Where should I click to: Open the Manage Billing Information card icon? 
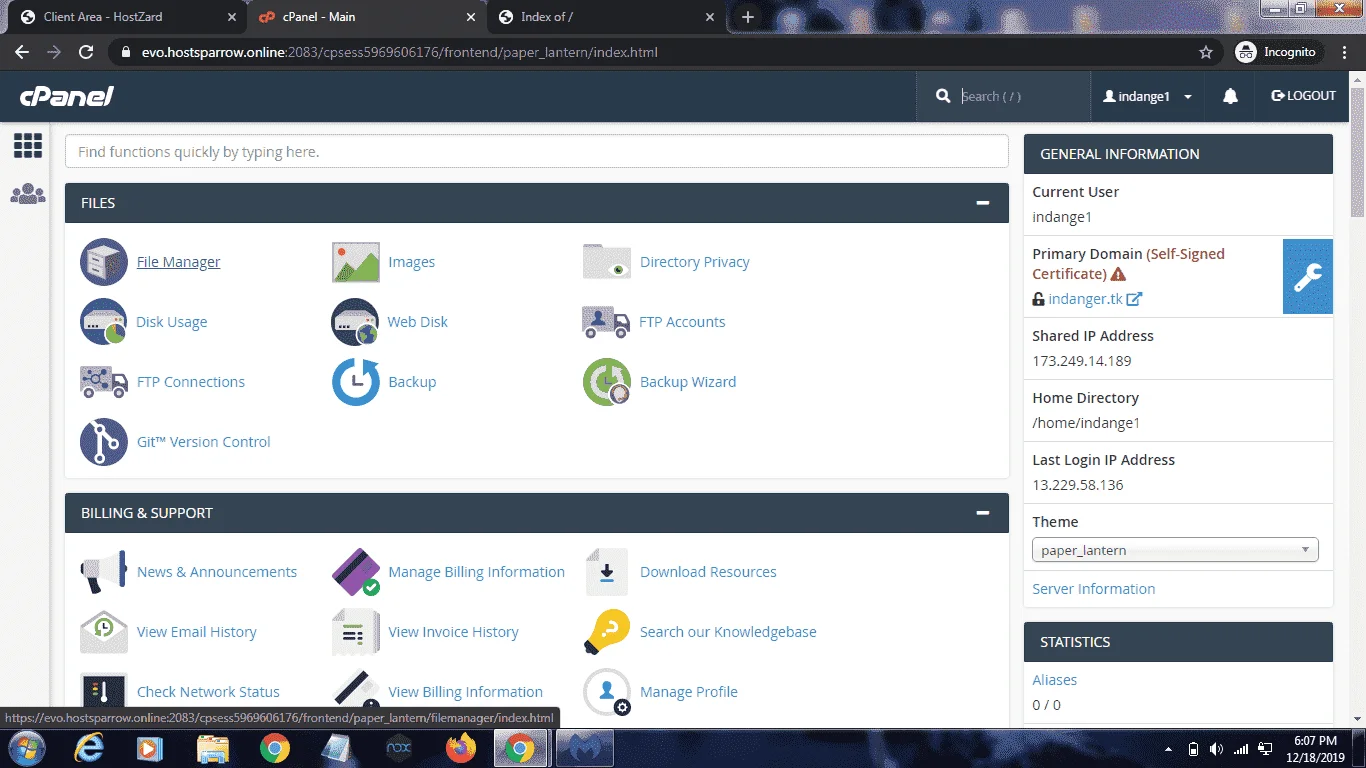356,572
